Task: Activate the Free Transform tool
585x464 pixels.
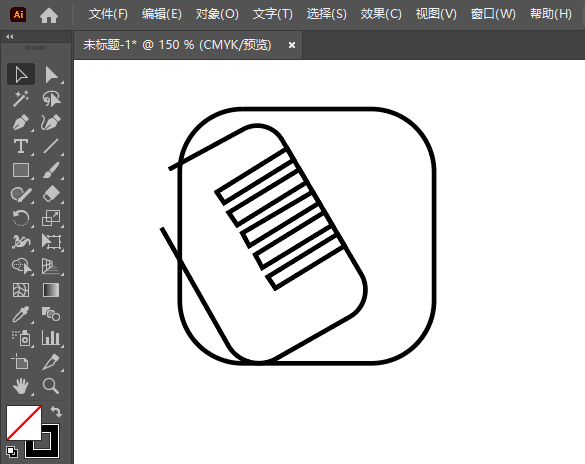Action: [51, 242]
